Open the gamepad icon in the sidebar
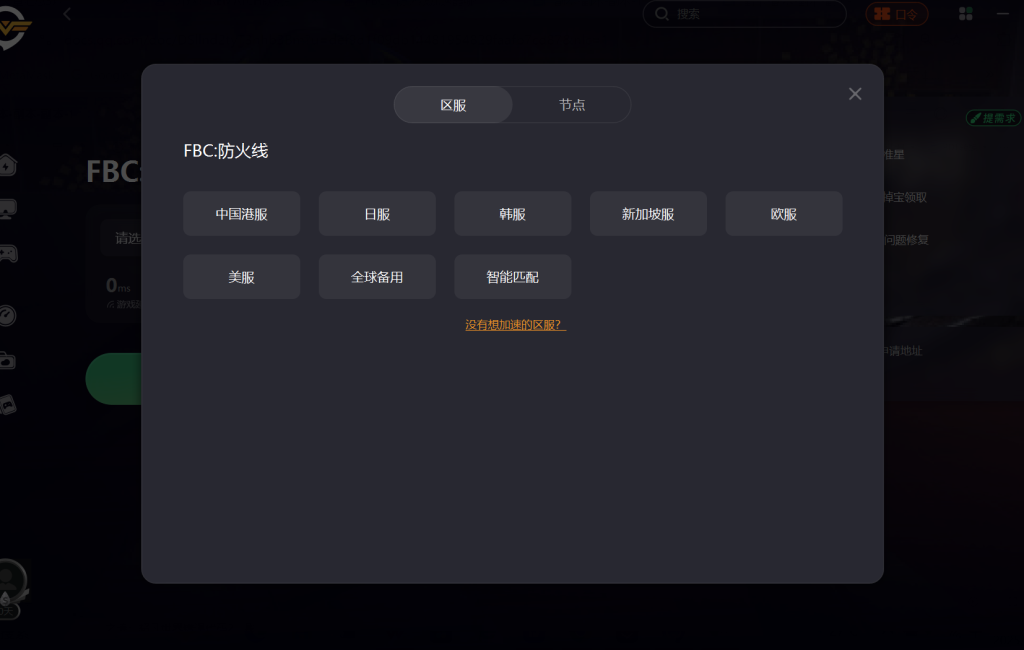Viewport: 1024px width, 650px height. (8, 253)
